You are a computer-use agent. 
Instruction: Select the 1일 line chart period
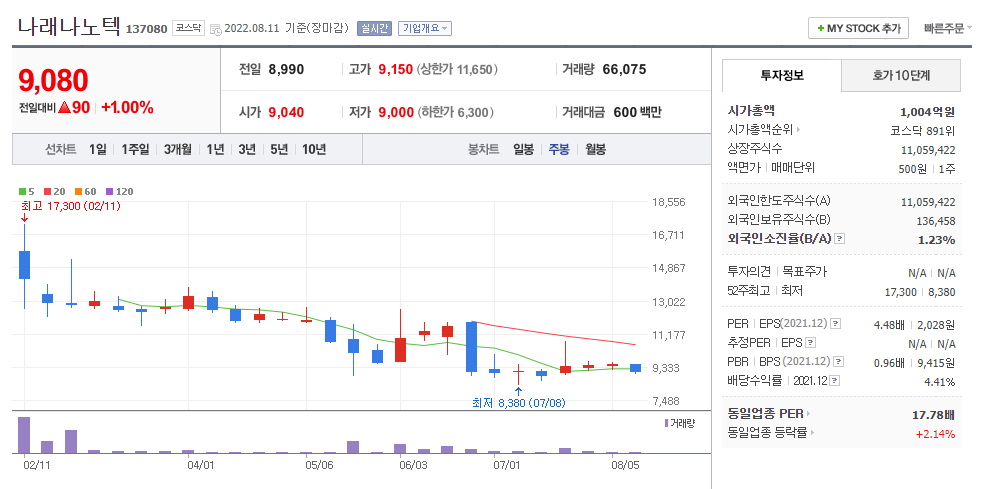point(98,150)
